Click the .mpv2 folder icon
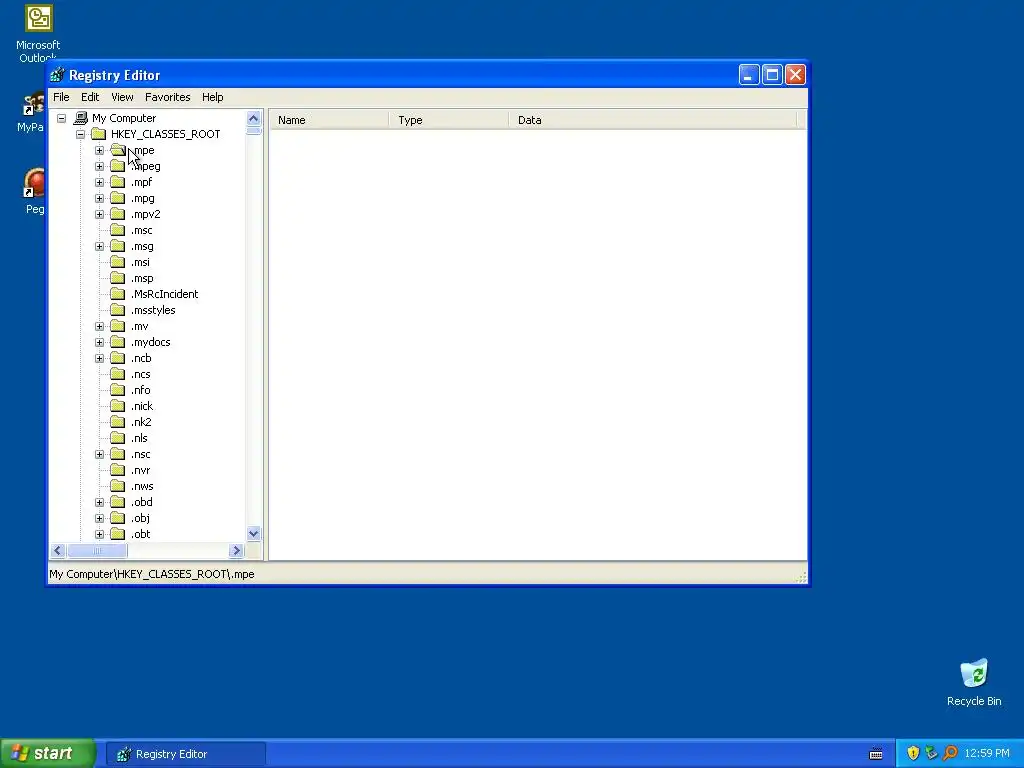This screenshot has width=1024, height=768. 118,214
